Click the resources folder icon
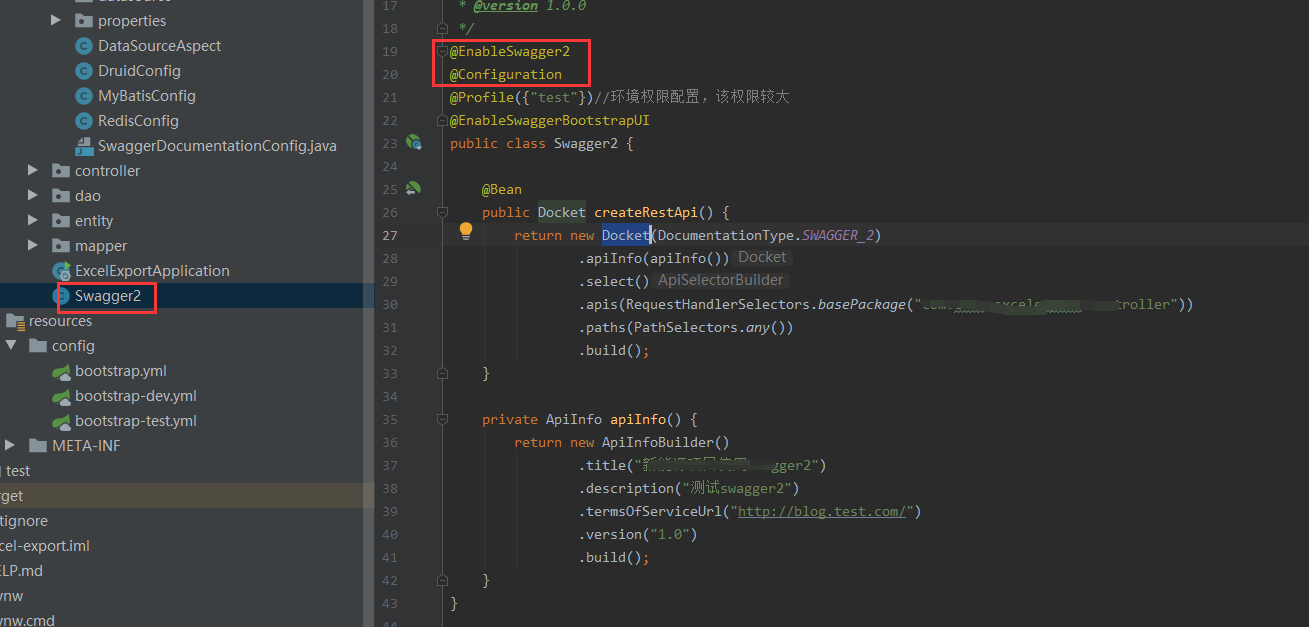 pyautogui.click(x=15, y=320)
